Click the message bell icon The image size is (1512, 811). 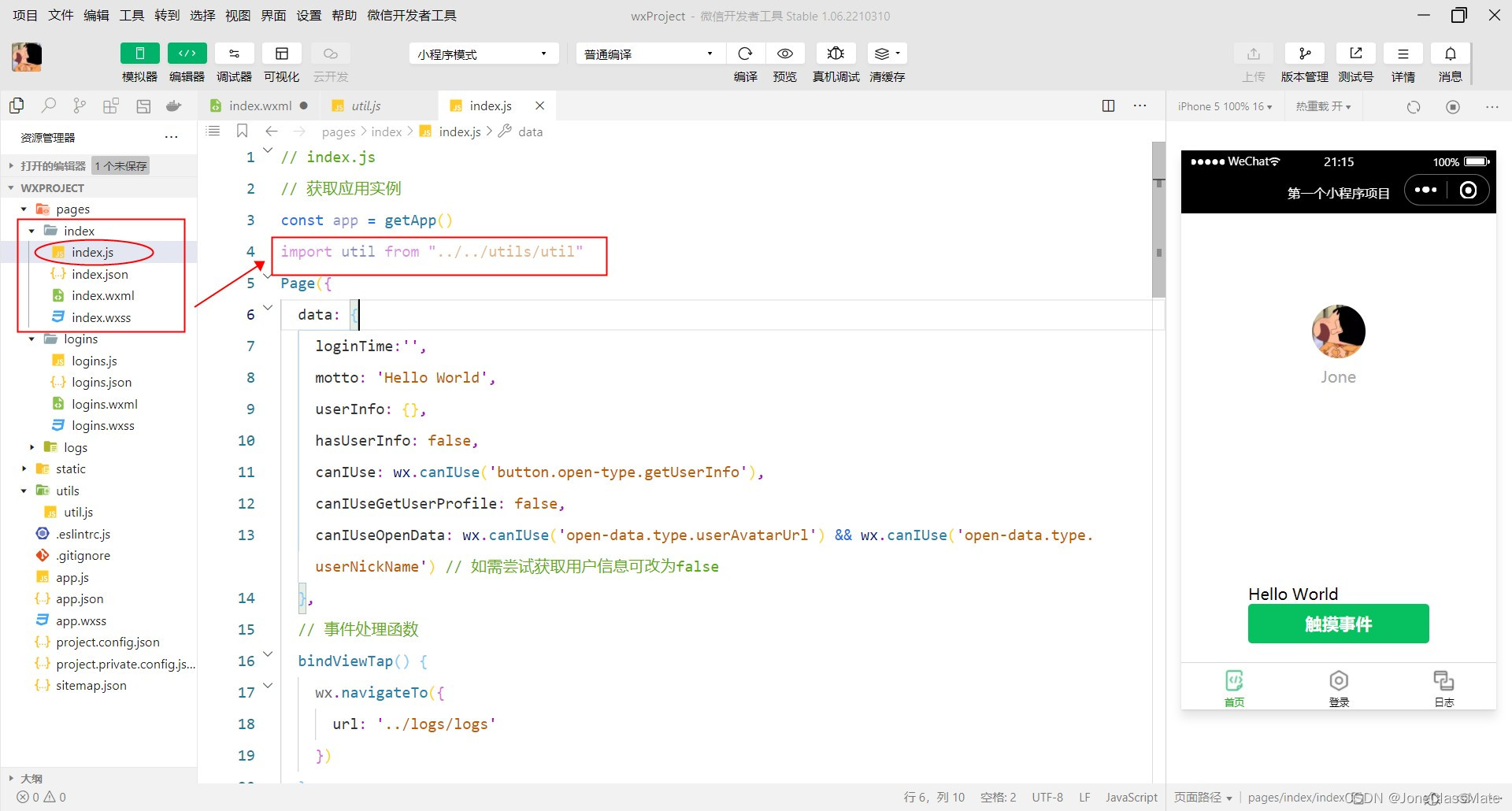pos(1450,54)
